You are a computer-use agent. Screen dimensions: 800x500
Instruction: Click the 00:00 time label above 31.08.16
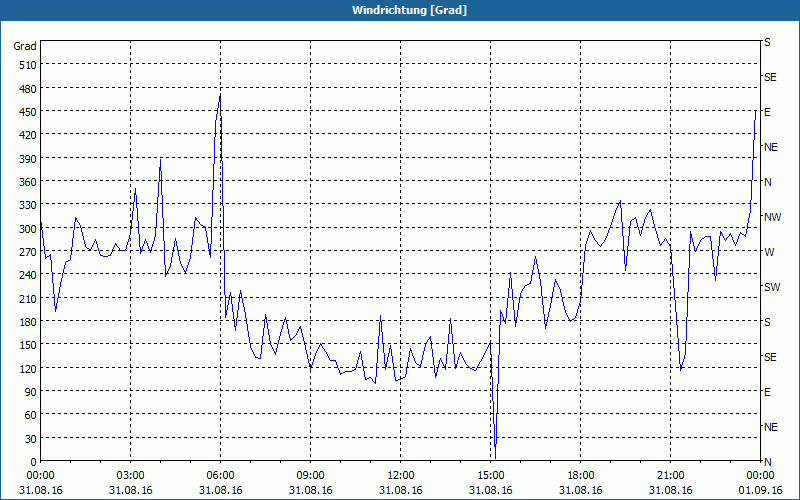pyautogui.click(x=40, y=476)
